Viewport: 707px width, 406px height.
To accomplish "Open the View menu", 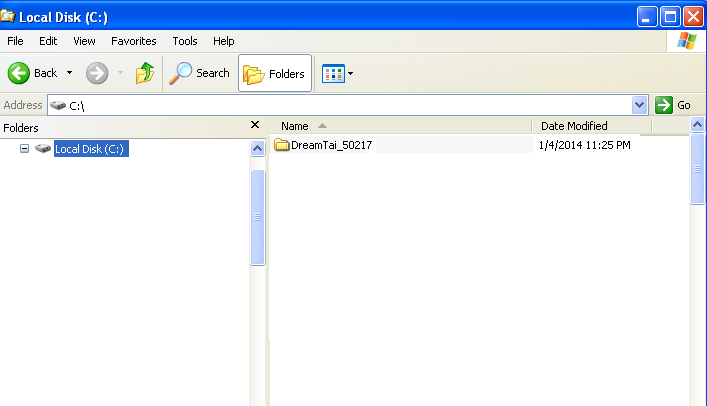I will point(84,41).
